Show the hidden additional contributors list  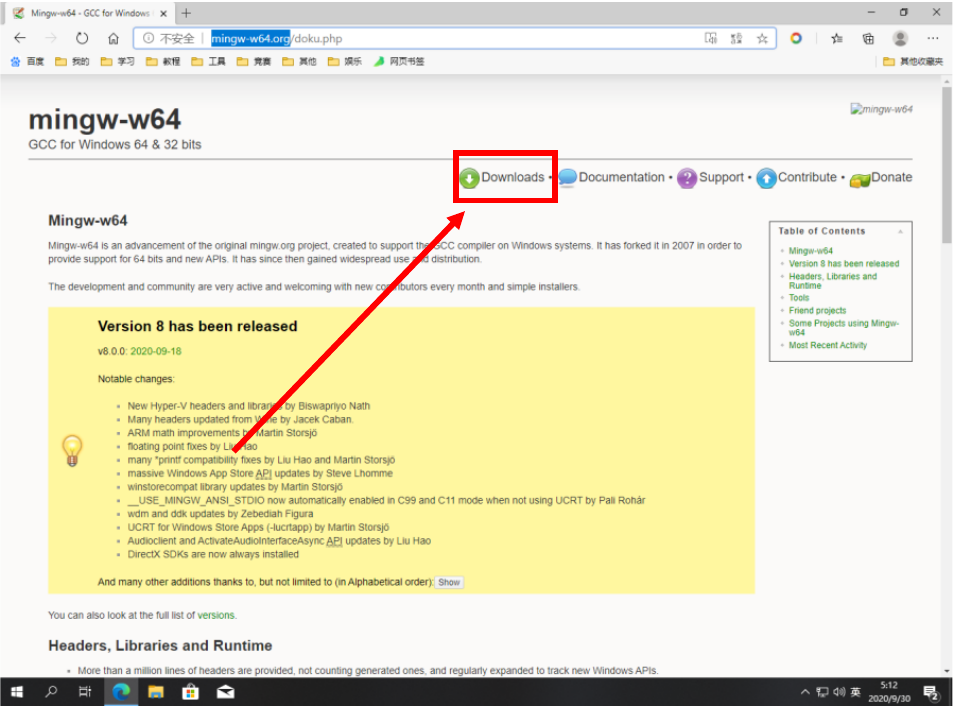(x=449, y=582)
